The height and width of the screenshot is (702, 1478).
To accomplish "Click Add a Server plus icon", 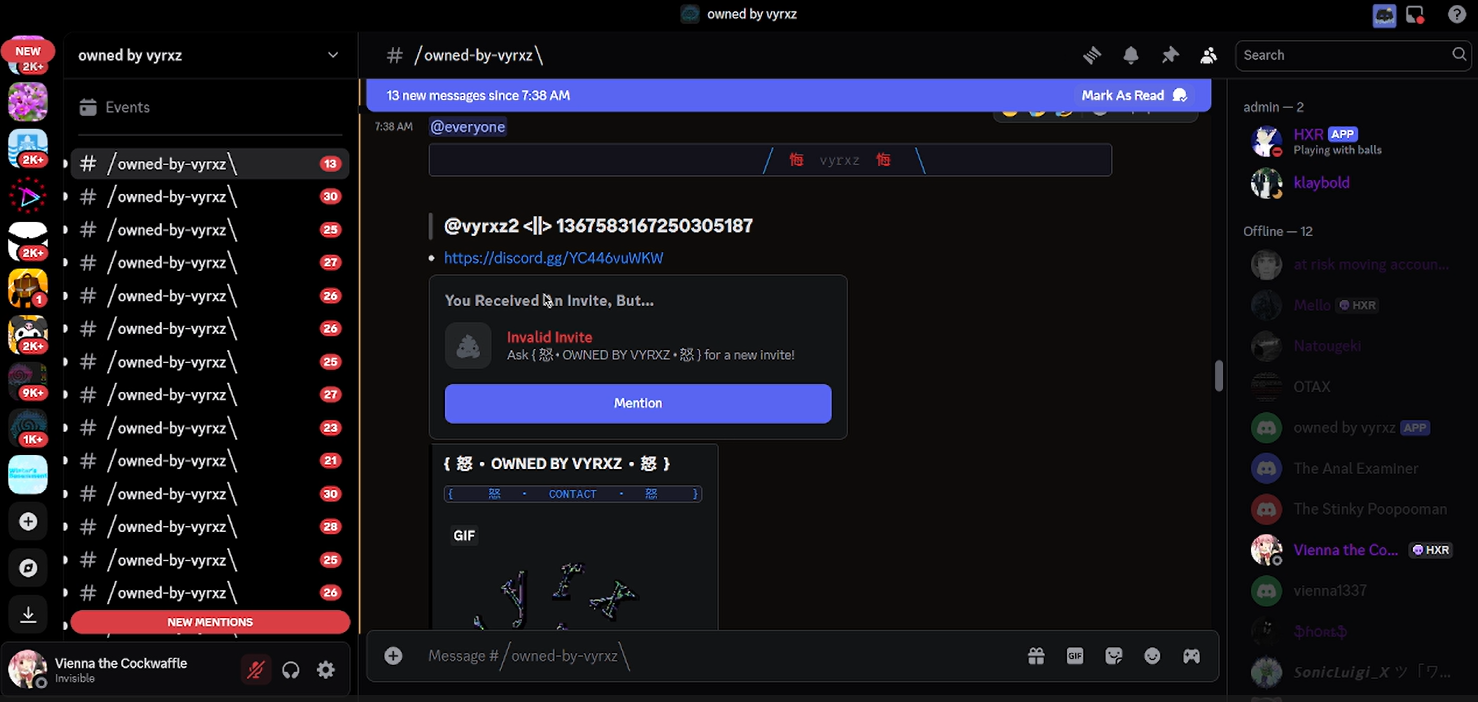I will [x=28, y=521].
